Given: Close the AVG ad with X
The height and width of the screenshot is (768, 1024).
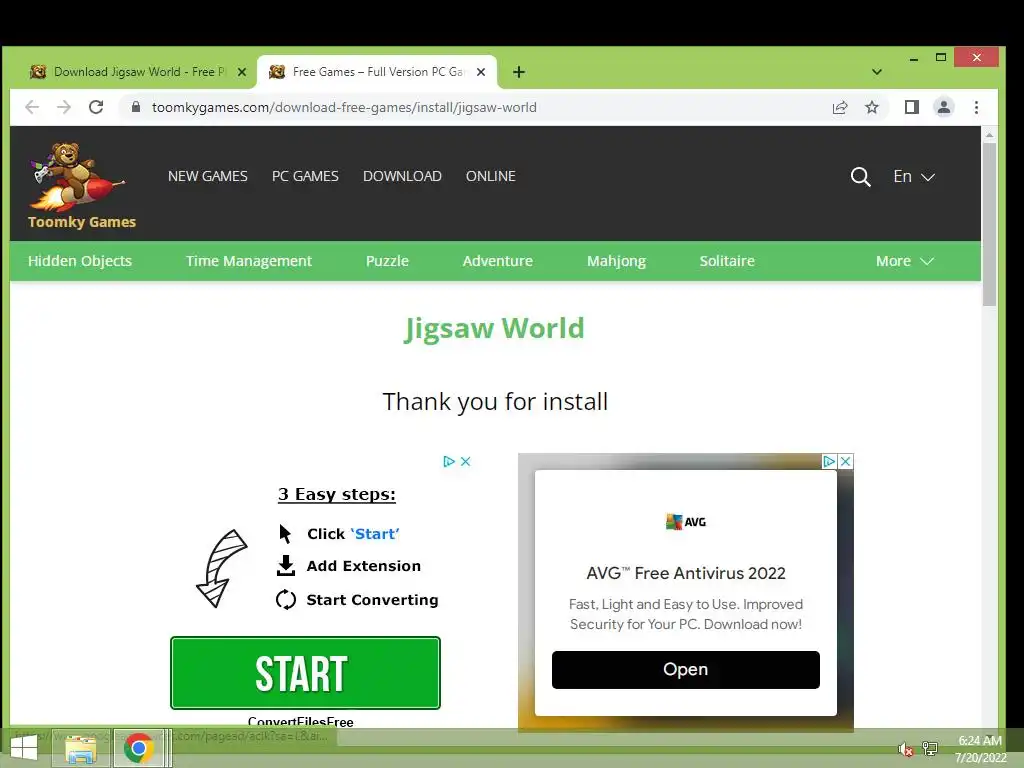Looking at the screenshot, I should tap(845, 462).
